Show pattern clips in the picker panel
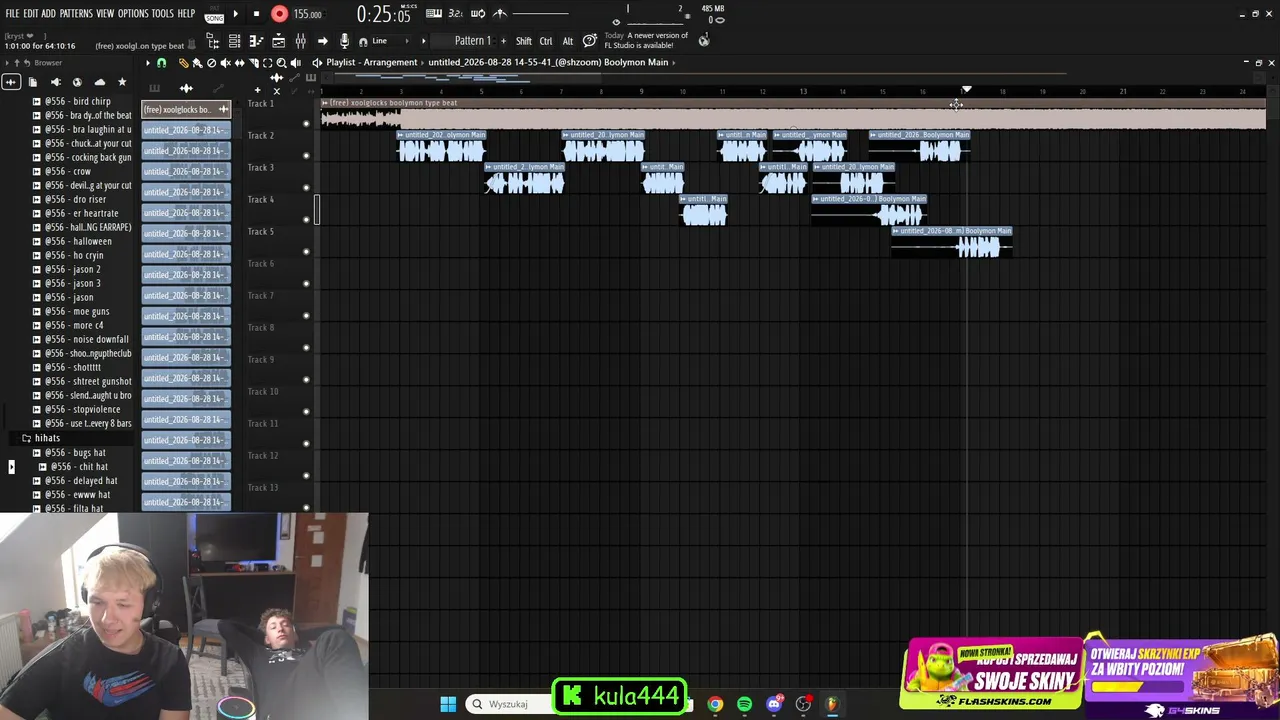 tap(154, 88)
